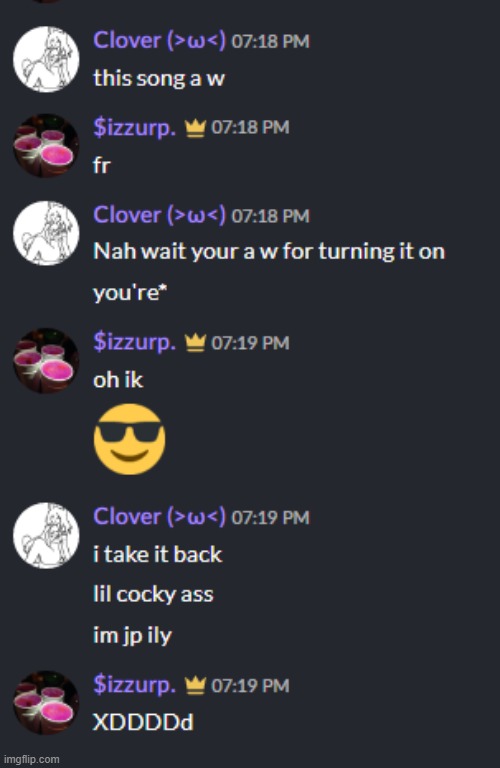Open Clover's avatar beside "this song a w"

coord(46,59)
